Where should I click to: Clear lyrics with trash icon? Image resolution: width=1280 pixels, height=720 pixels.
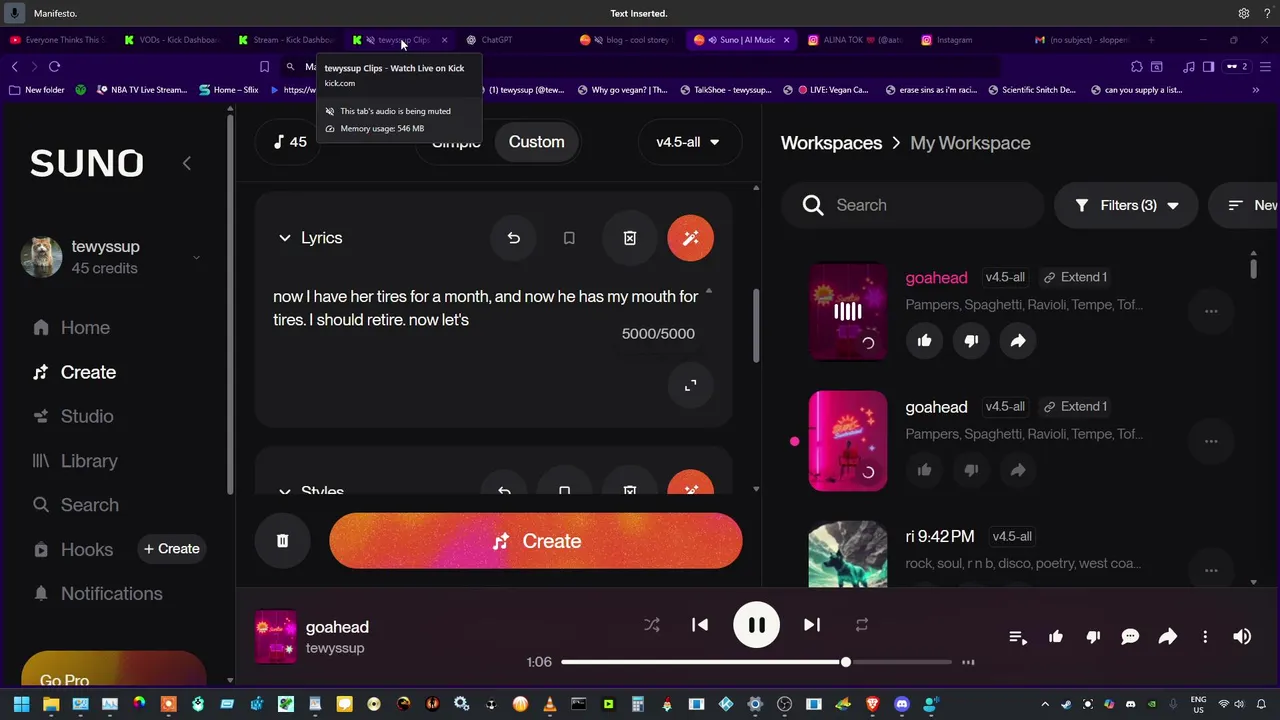pyautogui.click(x=629, y=238)
